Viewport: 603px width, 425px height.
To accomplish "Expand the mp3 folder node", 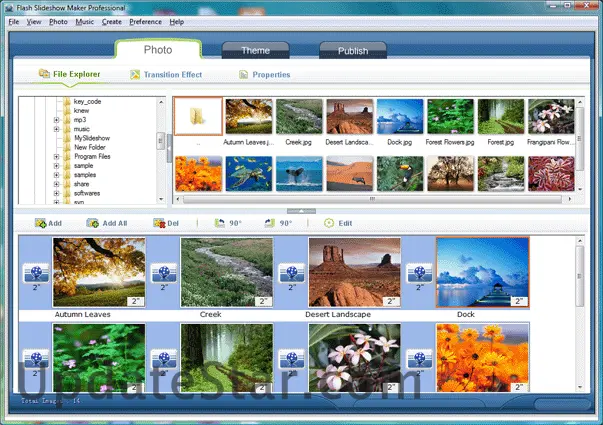I will (x=57, y=120).
